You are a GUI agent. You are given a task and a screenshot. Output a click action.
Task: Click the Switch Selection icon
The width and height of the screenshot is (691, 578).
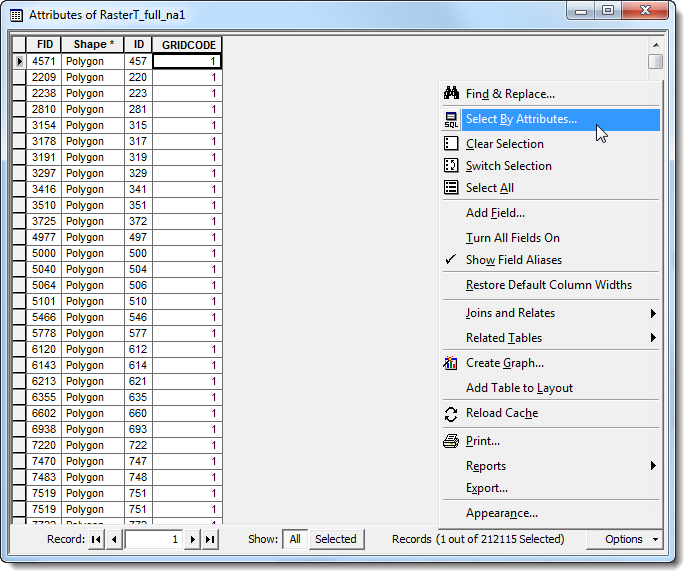pyautogui.click(x=450, y=166)
